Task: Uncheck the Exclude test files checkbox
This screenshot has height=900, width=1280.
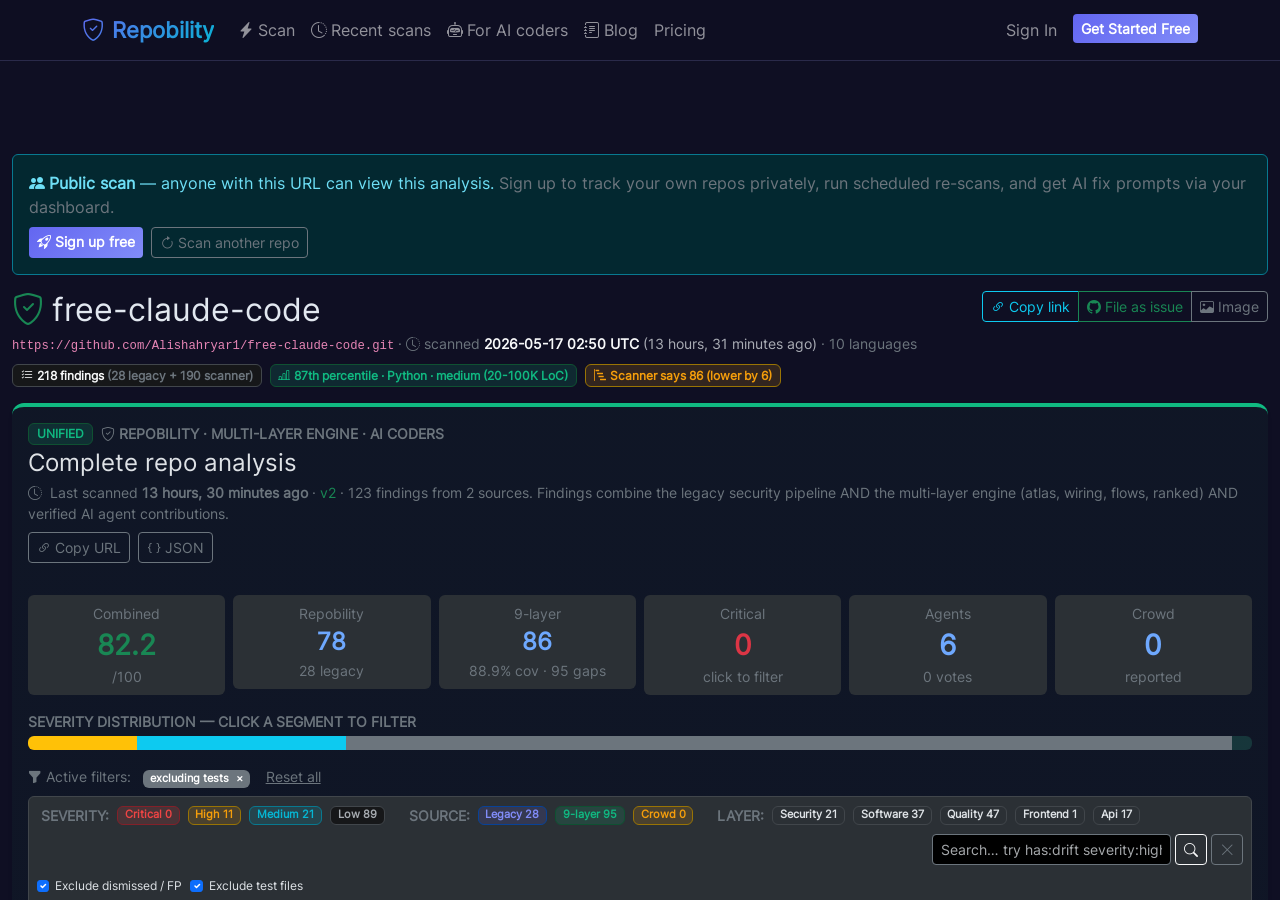Action: (196, 886)
